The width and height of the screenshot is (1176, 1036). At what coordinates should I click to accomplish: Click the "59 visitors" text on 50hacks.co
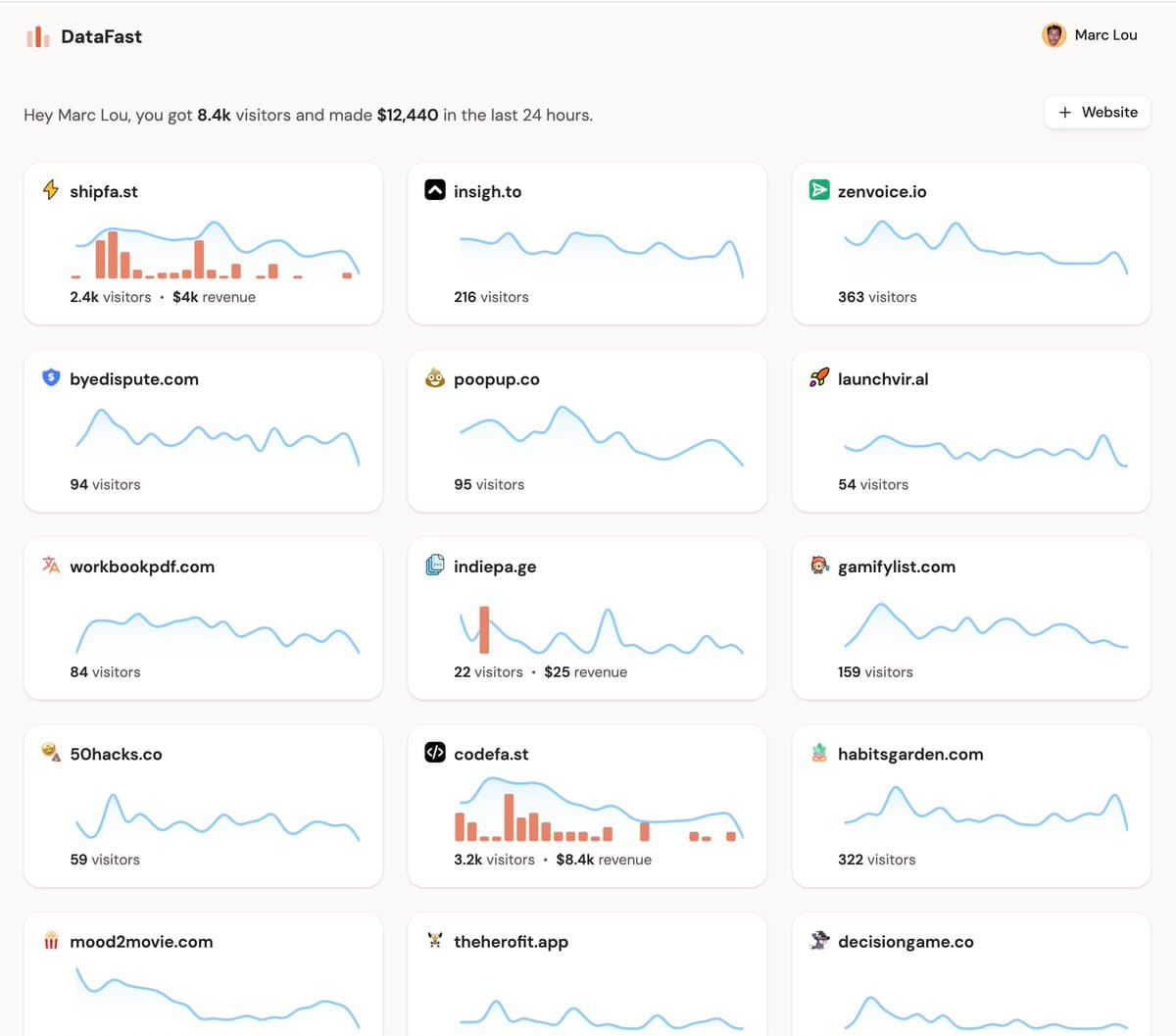coord(105,860)
